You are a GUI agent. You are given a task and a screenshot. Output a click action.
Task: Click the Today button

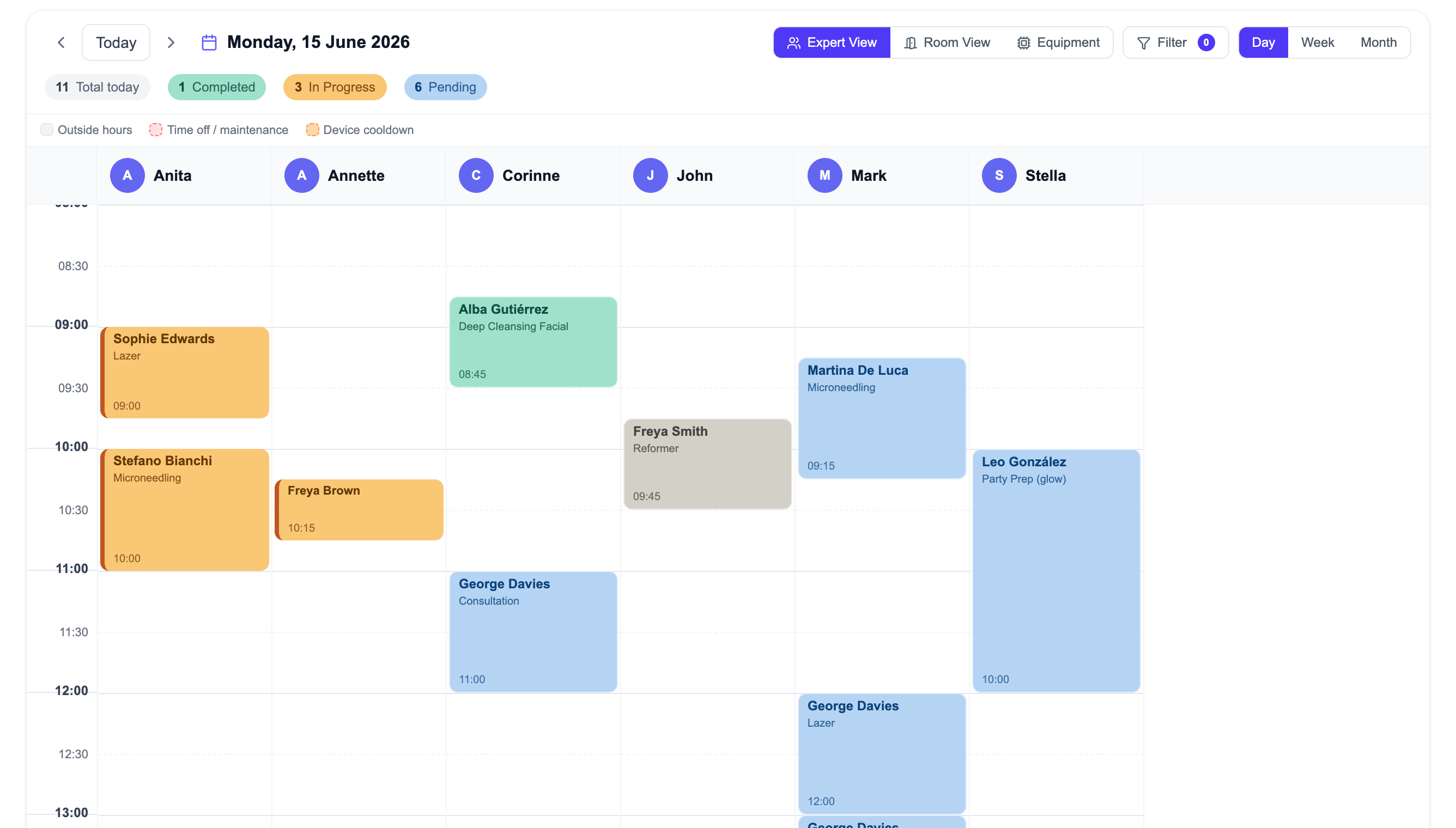point(116,42)
